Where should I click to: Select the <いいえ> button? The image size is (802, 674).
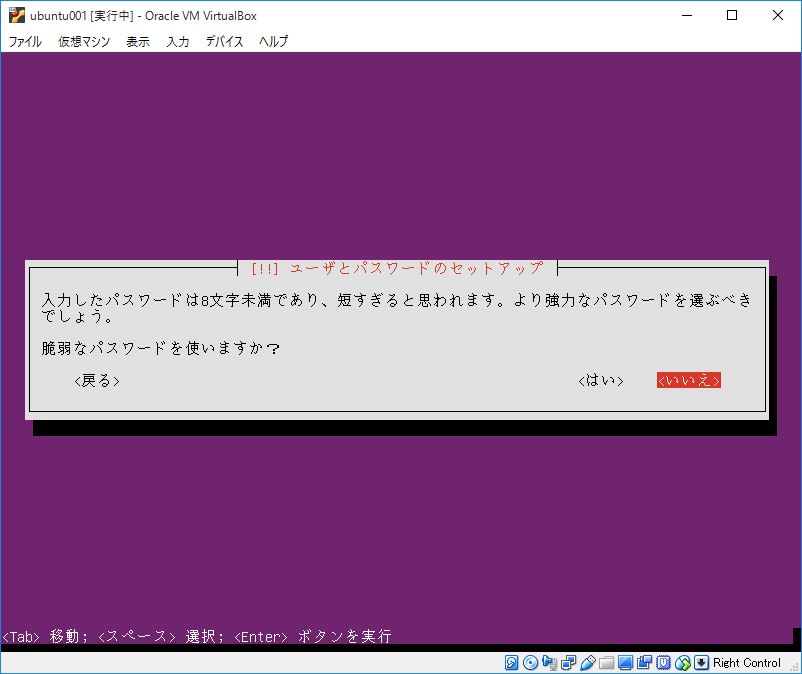coord(689,380)
